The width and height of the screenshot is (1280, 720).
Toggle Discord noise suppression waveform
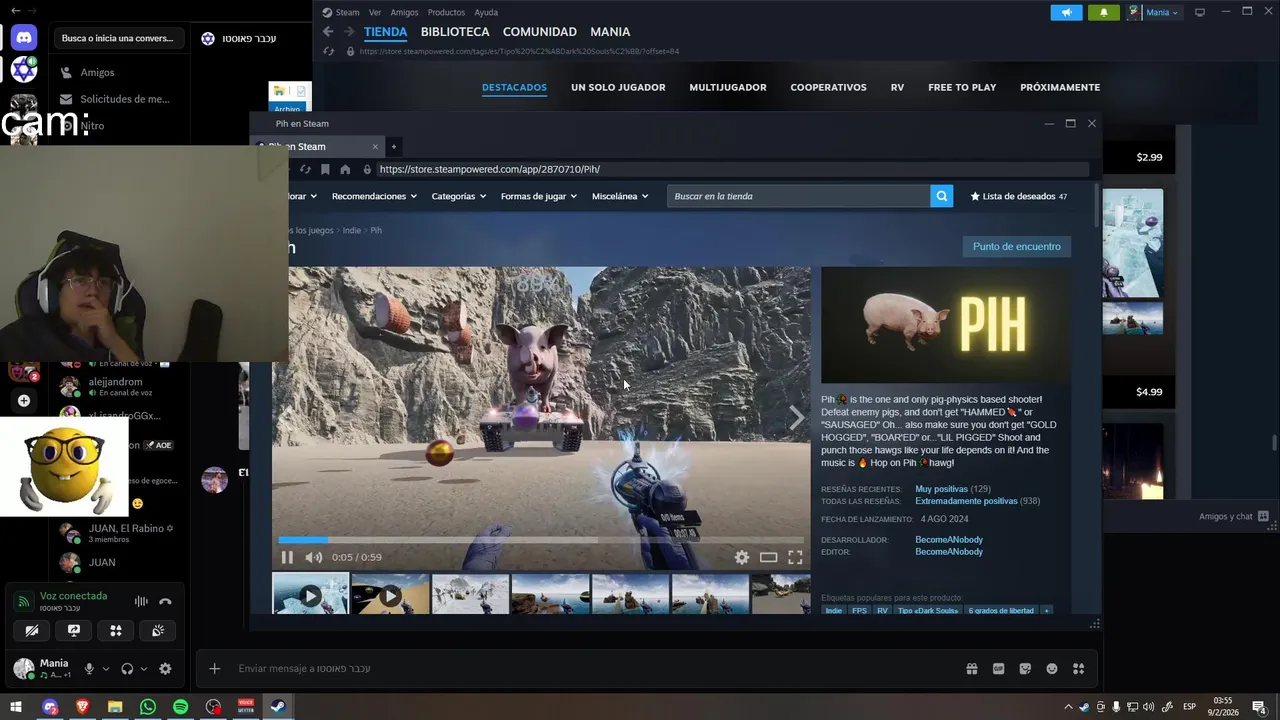pyautogui.click(x=141, y=601)
